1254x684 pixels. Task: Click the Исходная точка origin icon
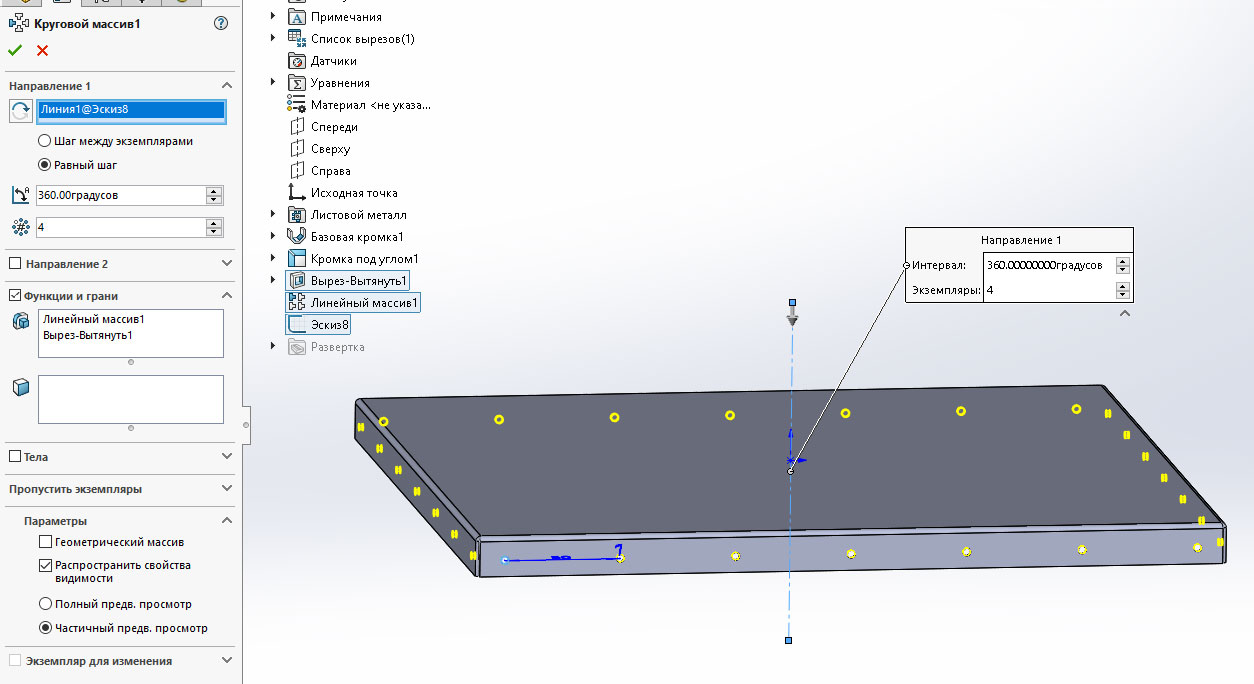coord(296,193)
